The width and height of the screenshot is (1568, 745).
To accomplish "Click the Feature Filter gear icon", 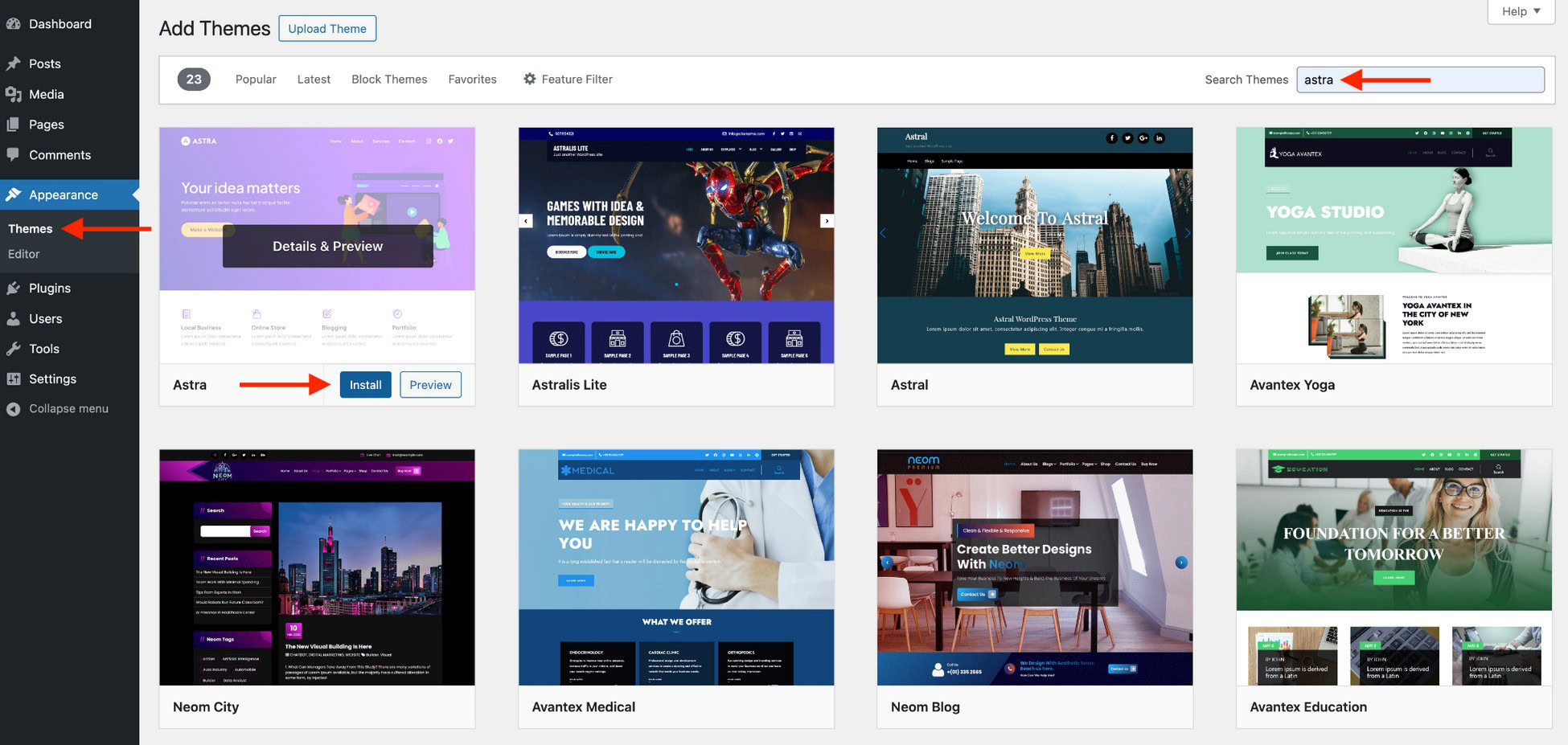I will click(x=530, y=79).
